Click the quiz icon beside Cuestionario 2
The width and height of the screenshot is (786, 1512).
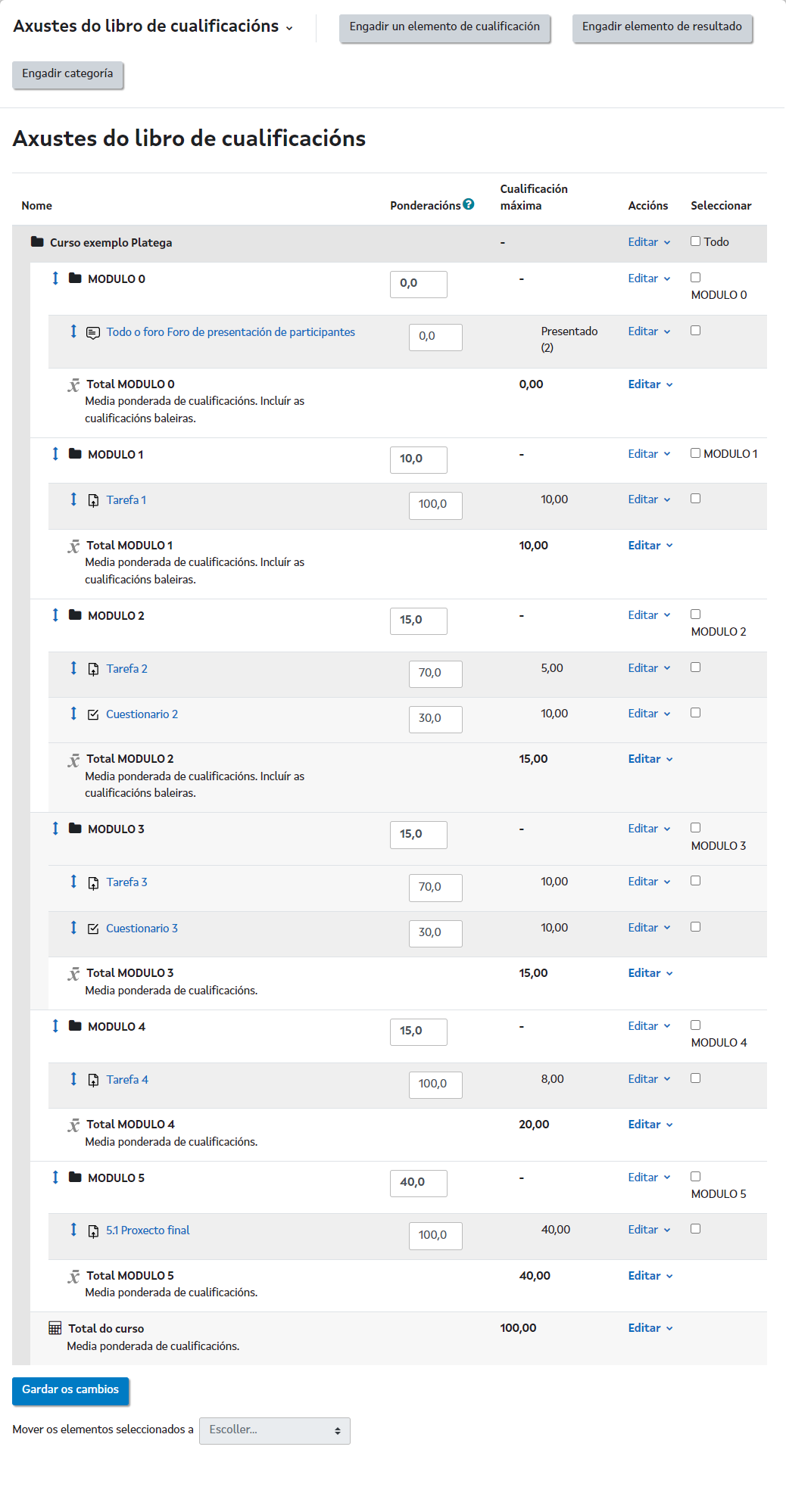pos(93,714)
